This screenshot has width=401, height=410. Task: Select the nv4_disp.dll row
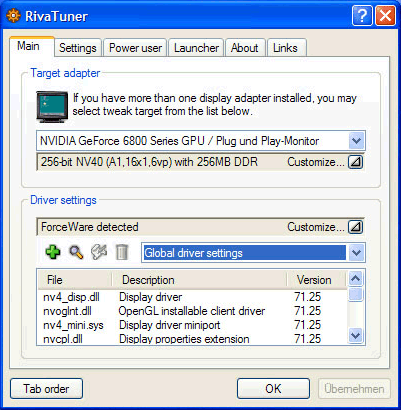192,297
